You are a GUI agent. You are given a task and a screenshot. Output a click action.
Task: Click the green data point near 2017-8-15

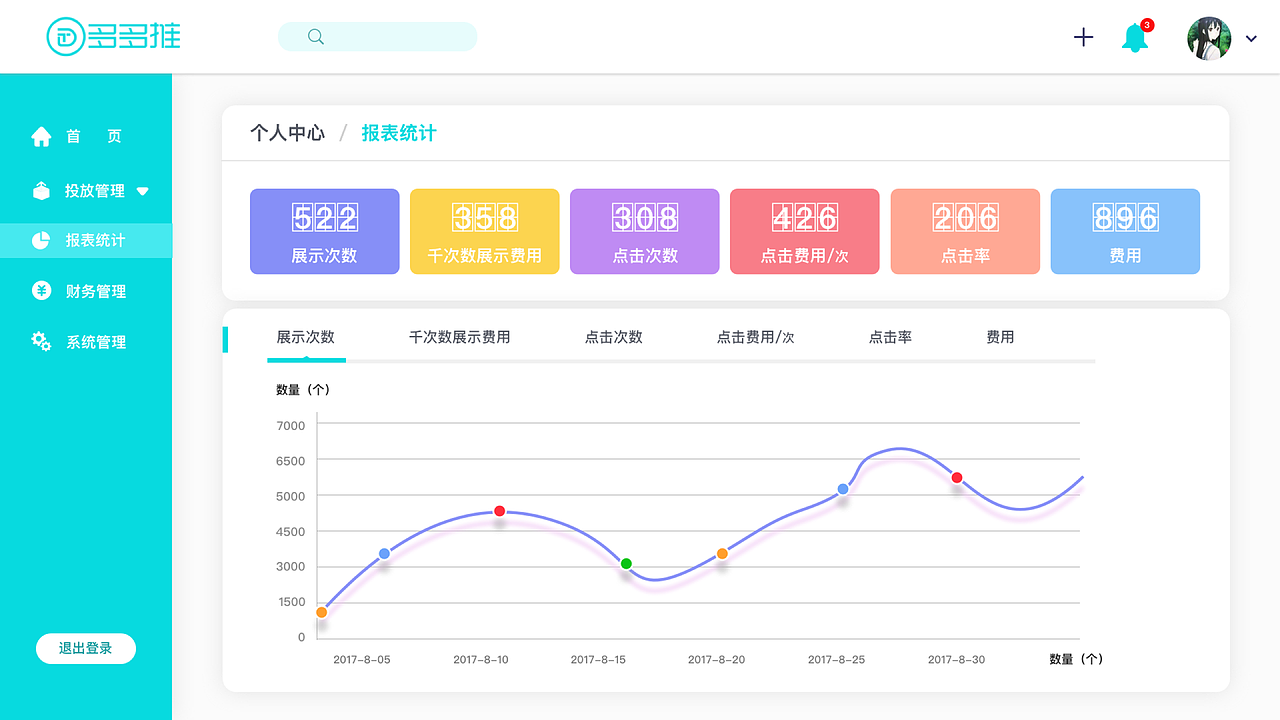pyautogui.click(x=626, y=564)
